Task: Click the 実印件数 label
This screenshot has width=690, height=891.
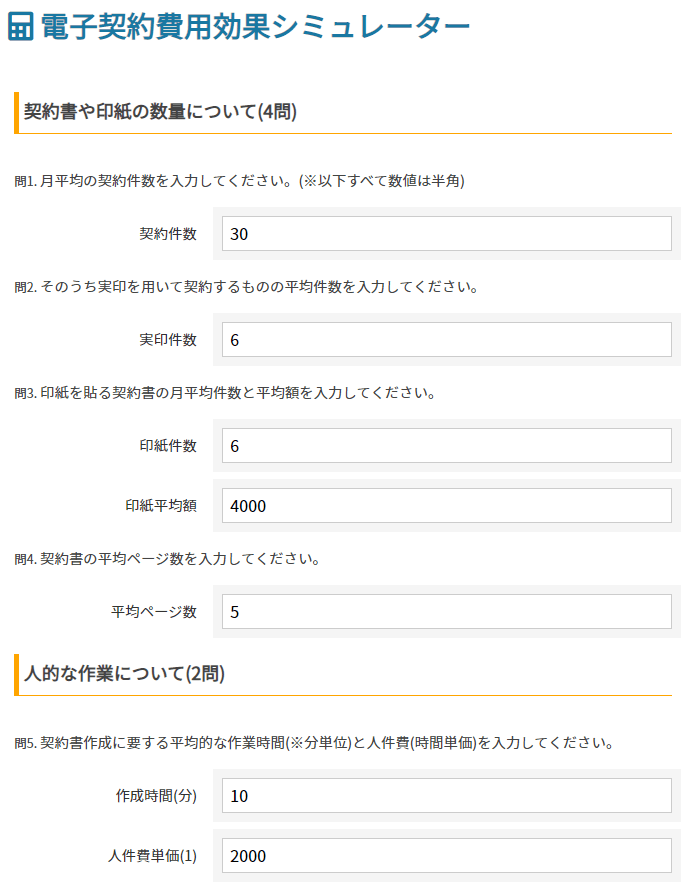Action: point(168,340)
